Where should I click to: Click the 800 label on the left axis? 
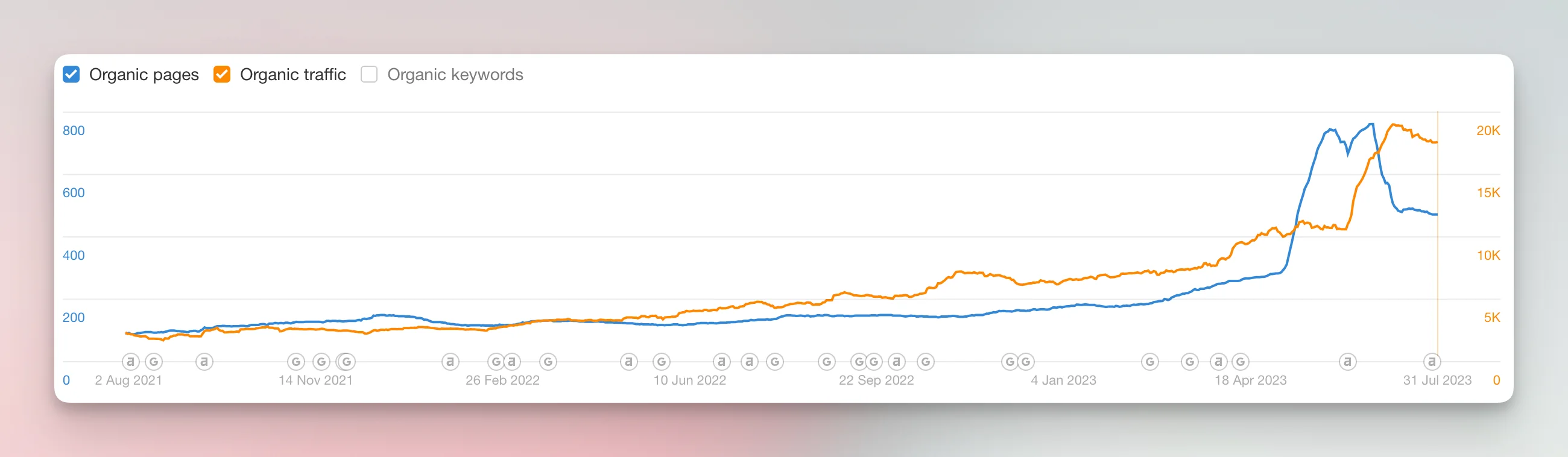click(x=74, y=130)
